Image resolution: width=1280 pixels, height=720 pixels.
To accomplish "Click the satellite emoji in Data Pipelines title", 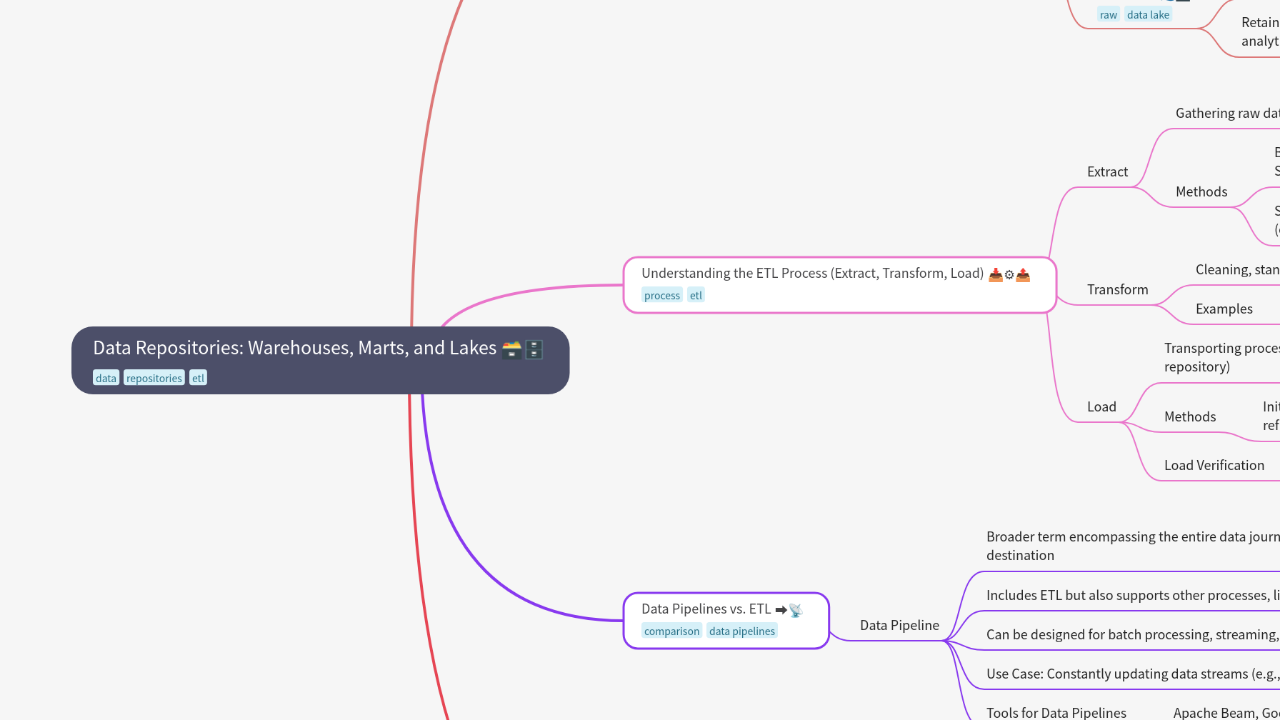I will pos(796,610).
